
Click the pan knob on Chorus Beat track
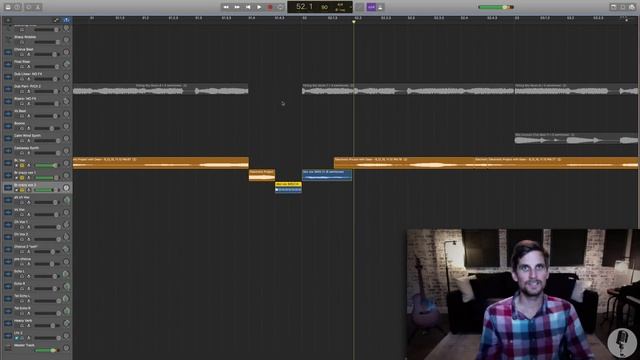[66, 52]
